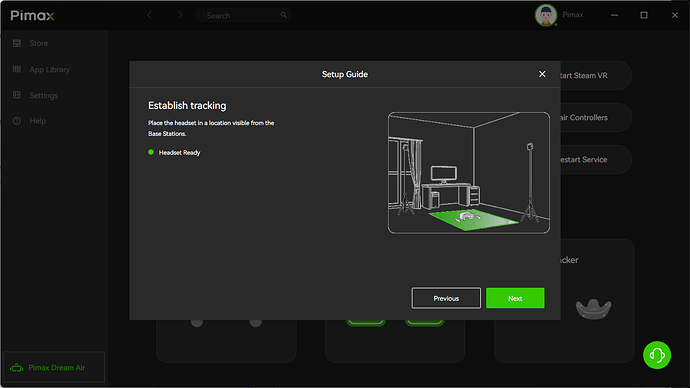Click the Pimax logo
This screenshot has height=388, width=690.
pos(32,15)
